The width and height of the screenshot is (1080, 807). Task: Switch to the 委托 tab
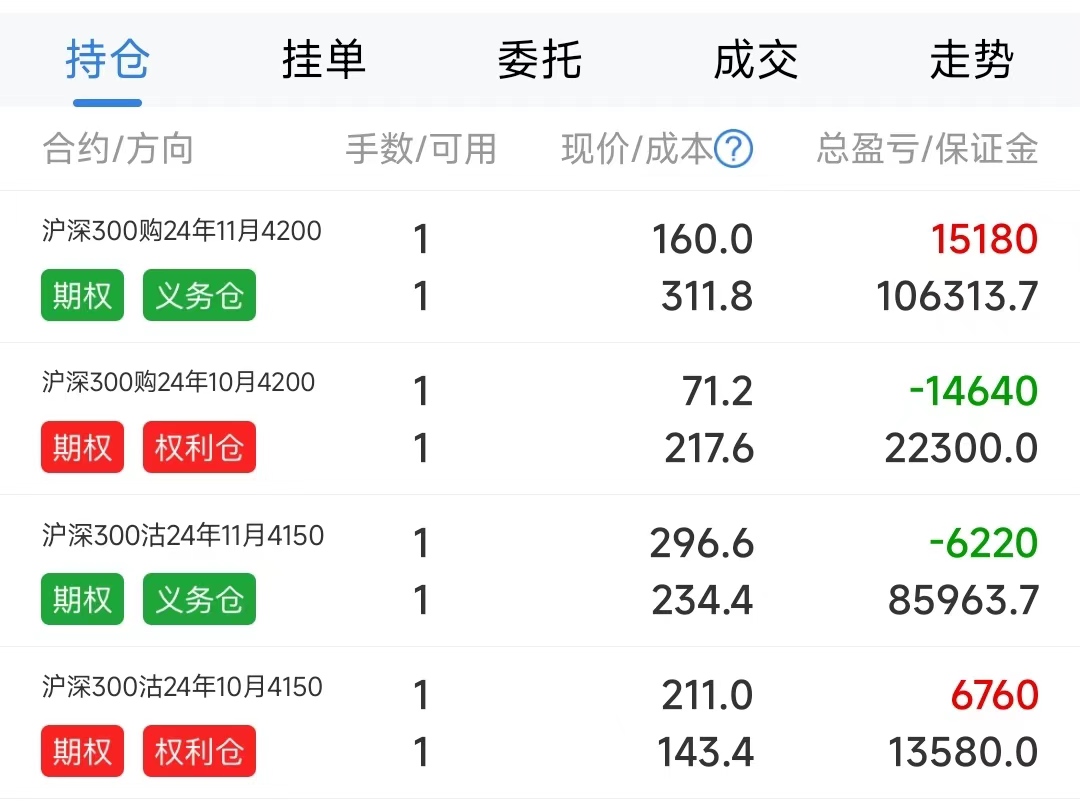pos(539,60)
